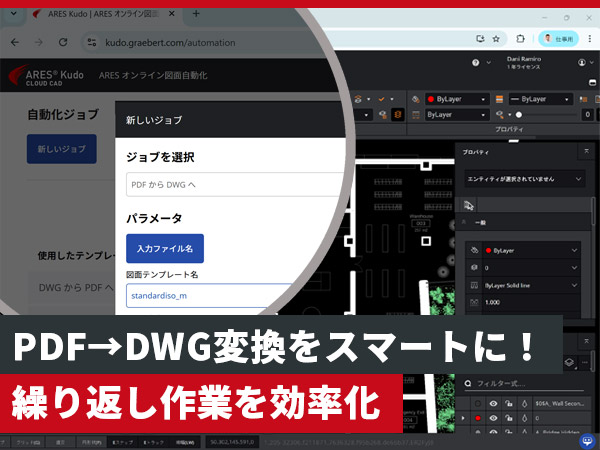Toggle lock of Wall Secon layer
This screenshot has width=600, height=450.
(x=509, y=403)
